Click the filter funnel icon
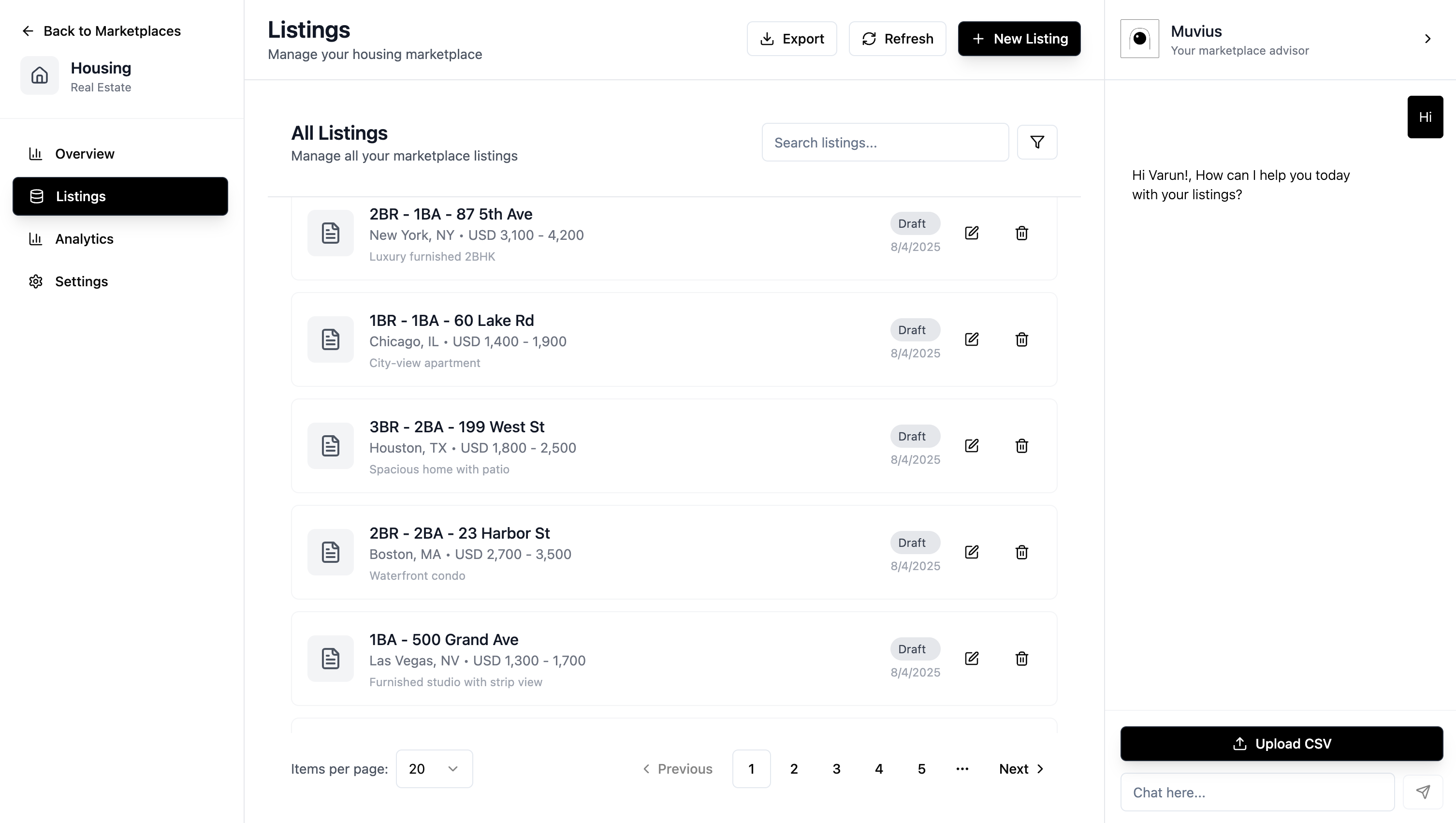This screenshot has width=1456, height=823. (1036, 142)
